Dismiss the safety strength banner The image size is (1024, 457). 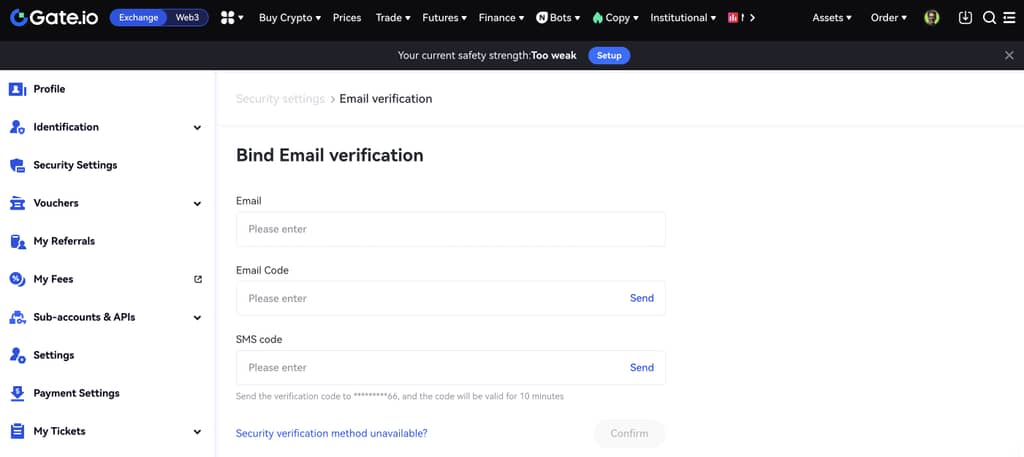[x=1009, y=56]
